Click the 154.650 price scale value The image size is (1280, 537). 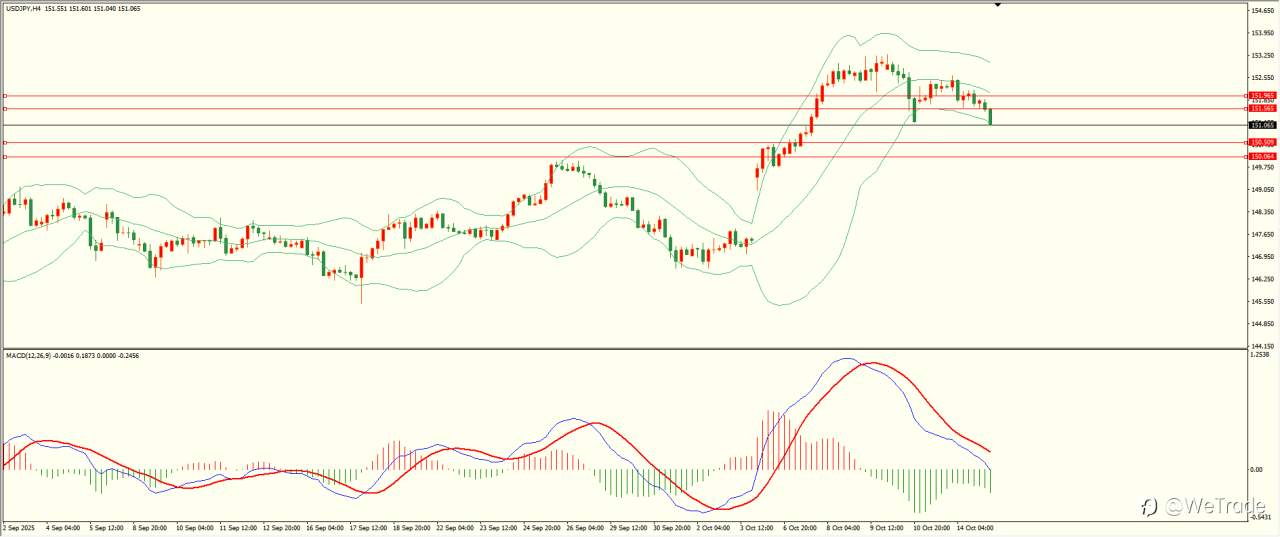1262,10
